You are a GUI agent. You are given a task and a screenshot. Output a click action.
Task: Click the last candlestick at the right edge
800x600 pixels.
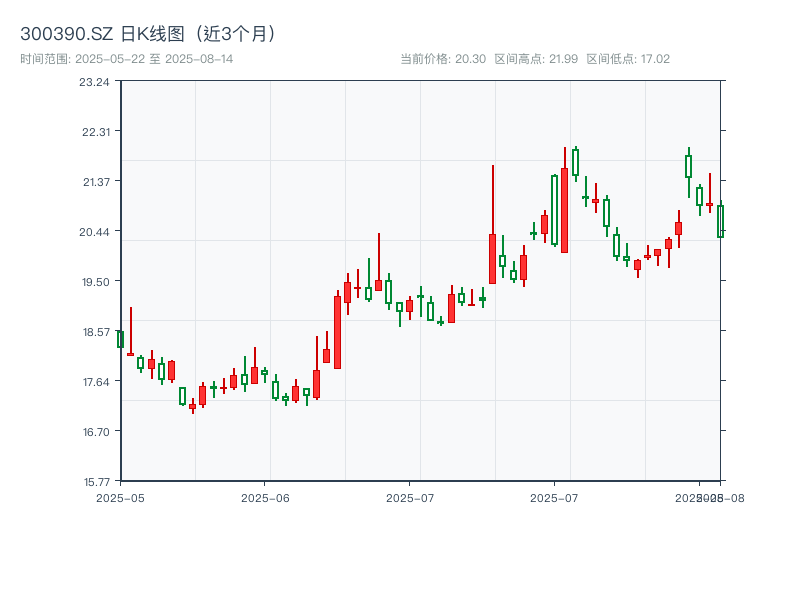click(x=720, y=221)
